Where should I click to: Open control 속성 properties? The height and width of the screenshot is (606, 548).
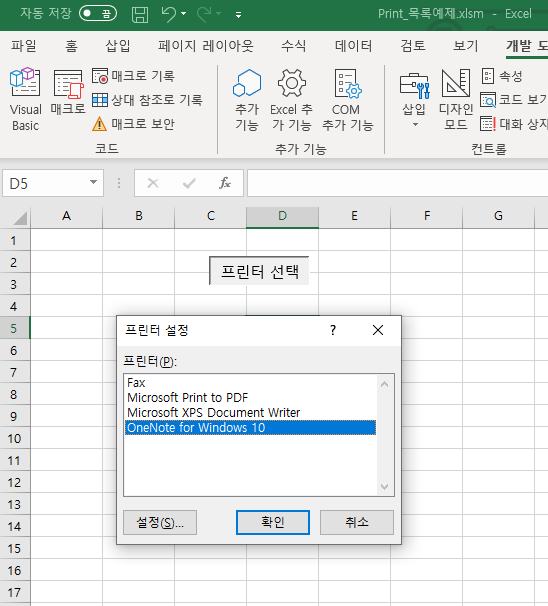[x=502, y=76]
